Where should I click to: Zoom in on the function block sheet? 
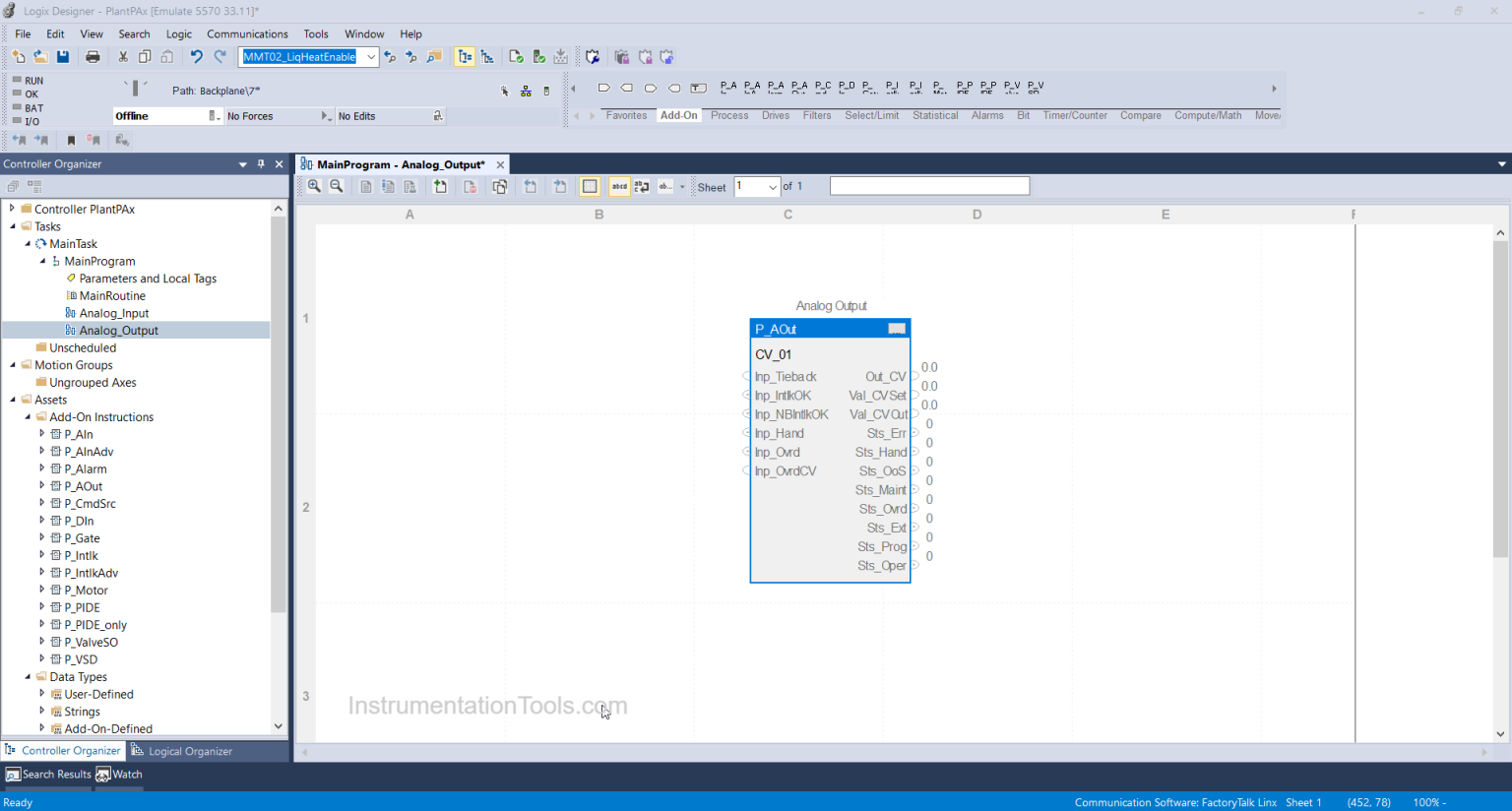tap(314, 186)
